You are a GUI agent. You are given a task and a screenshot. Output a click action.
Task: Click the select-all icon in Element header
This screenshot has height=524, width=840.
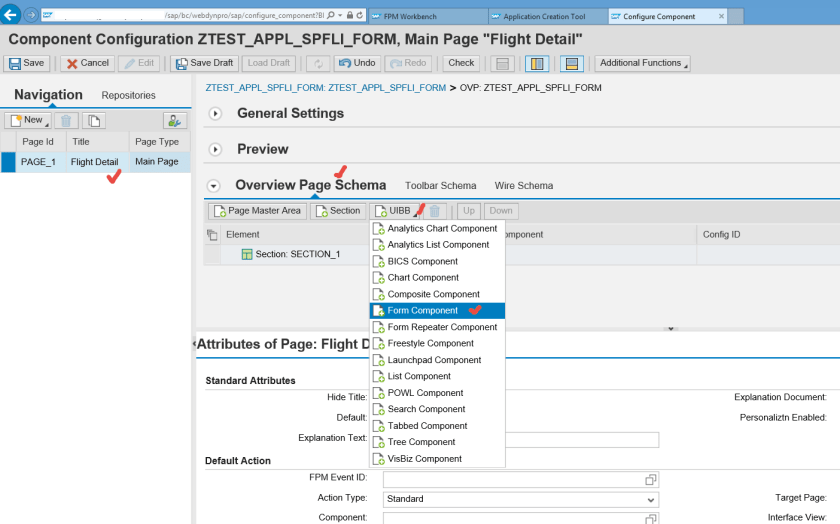(x=212, y=235)
